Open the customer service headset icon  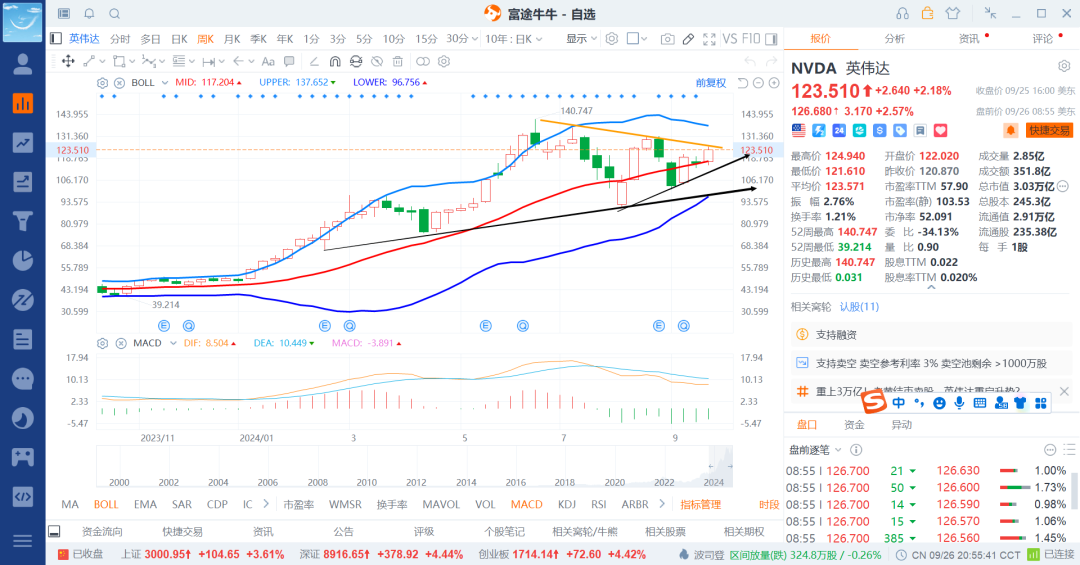[902, 13]
